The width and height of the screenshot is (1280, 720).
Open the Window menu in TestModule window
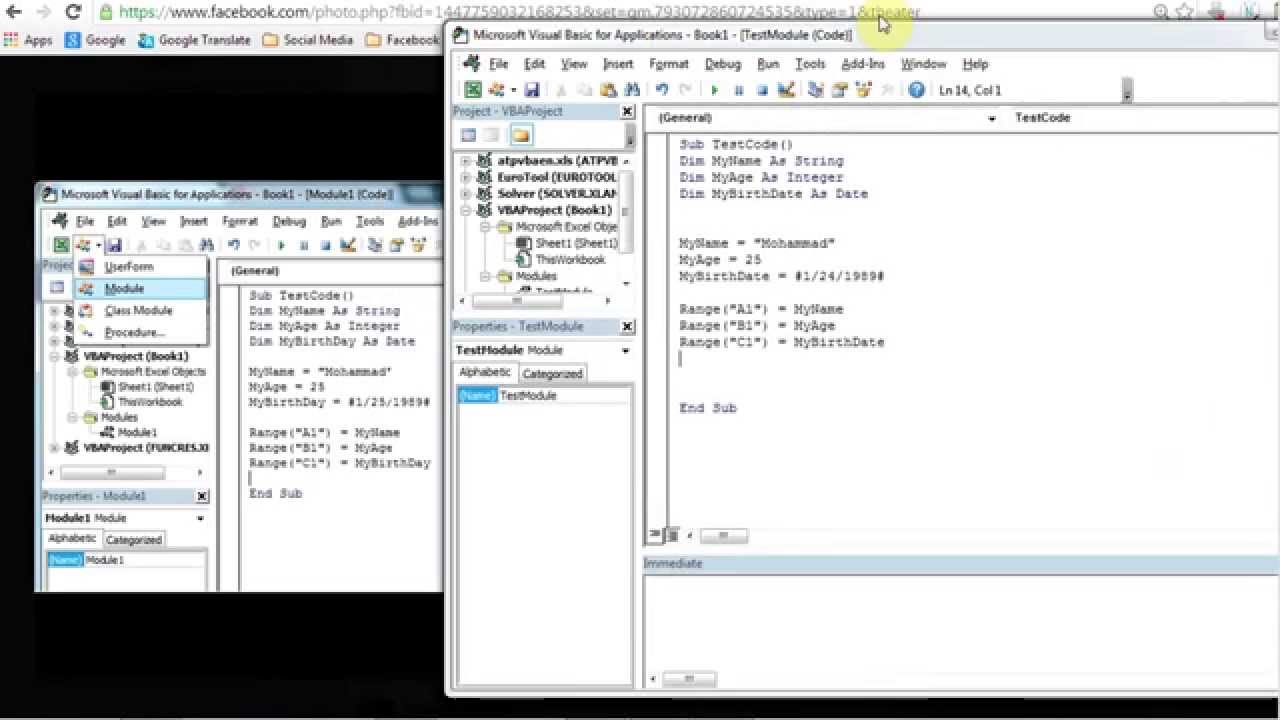[923, 64]
